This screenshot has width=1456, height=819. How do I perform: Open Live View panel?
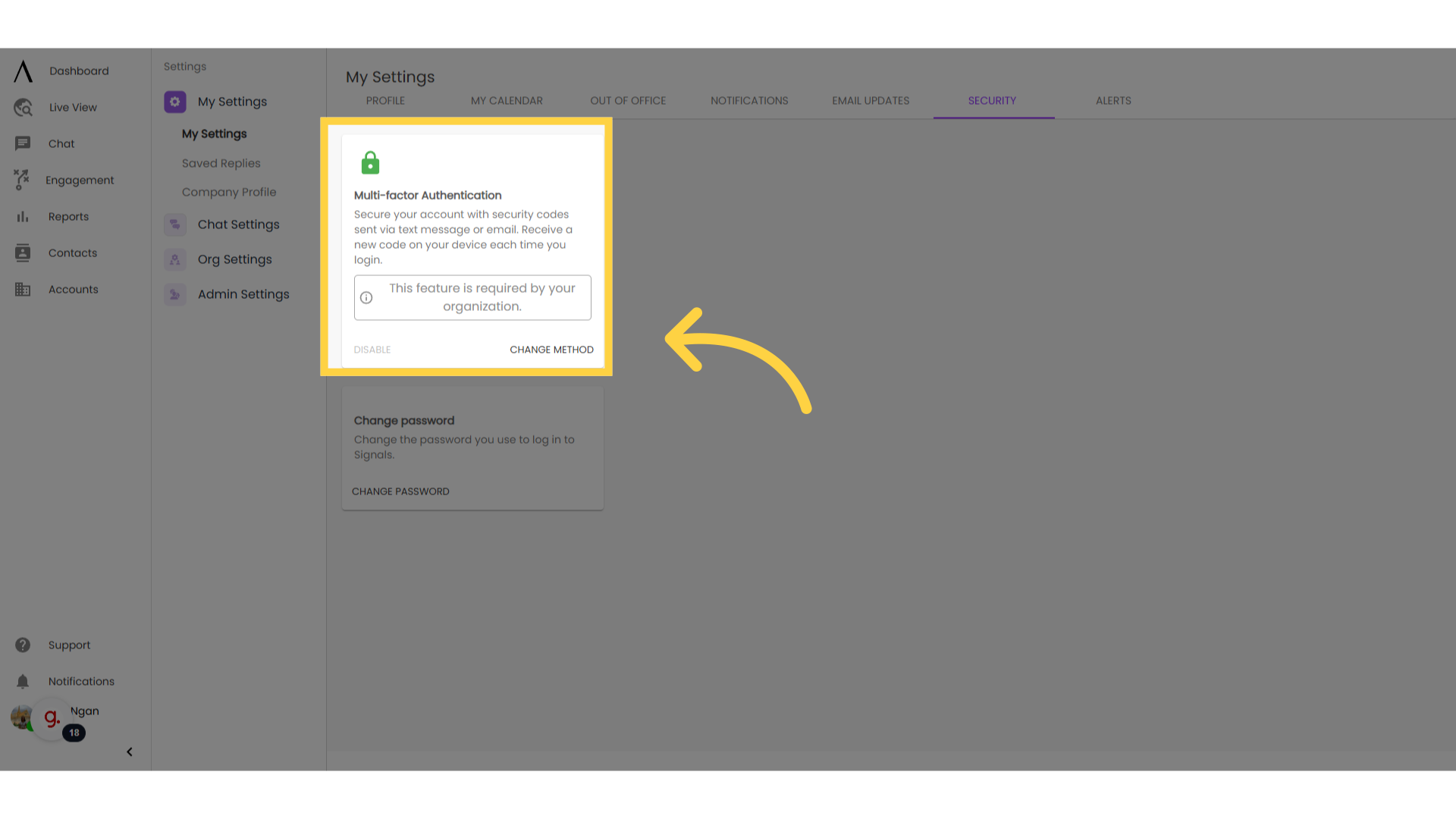pos(71,107)
